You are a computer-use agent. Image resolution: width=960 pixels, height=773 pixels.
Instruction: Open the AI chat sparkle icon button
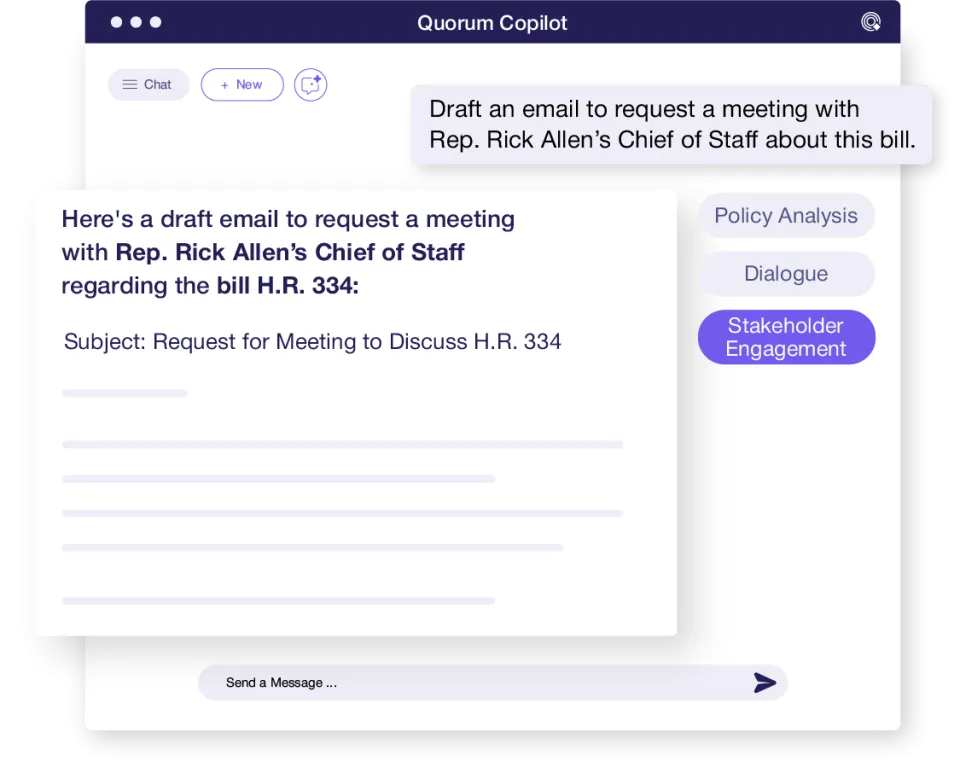(310, 84)
